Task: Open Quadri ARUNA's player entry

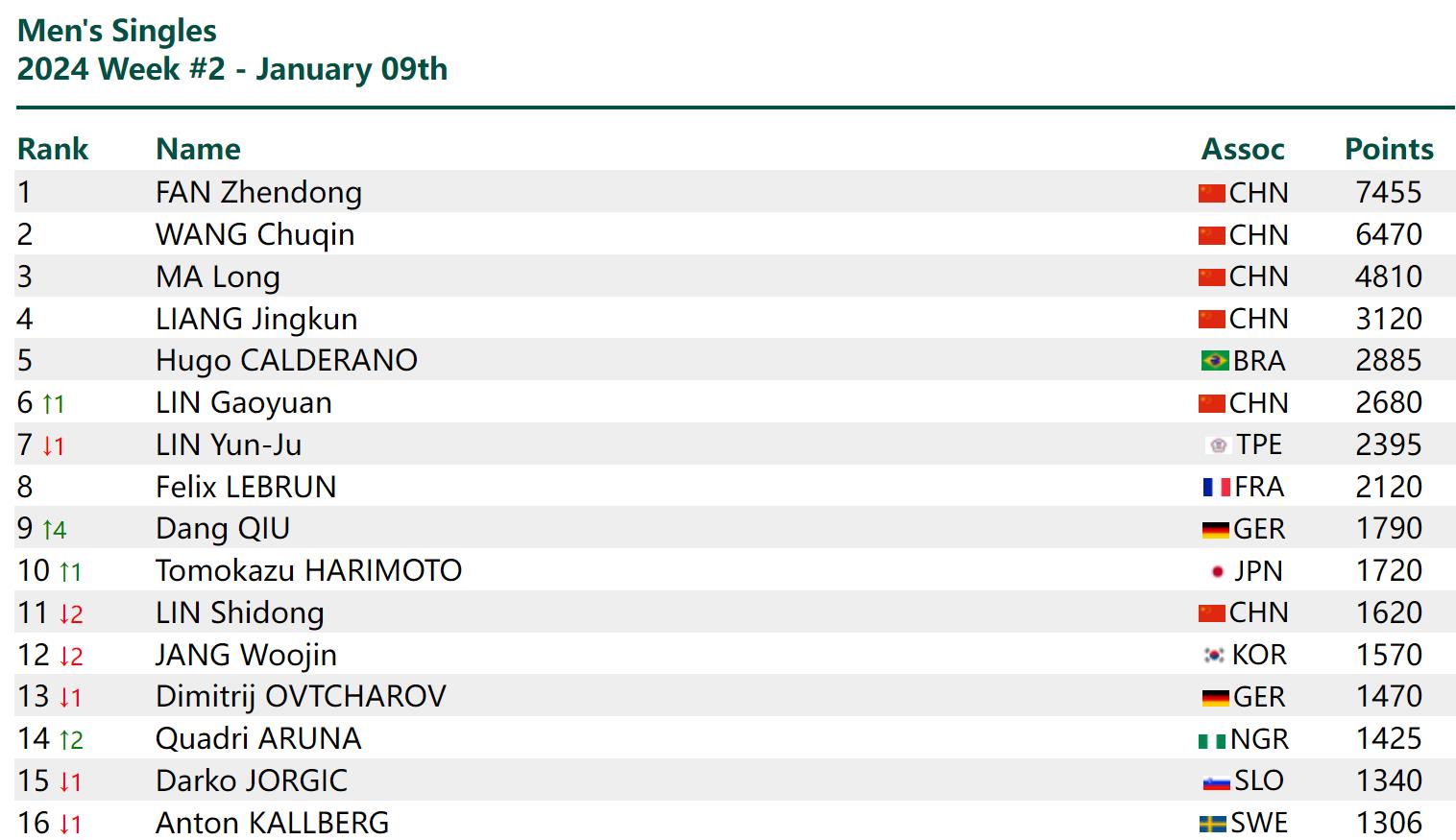Action: tap(258, 739)
